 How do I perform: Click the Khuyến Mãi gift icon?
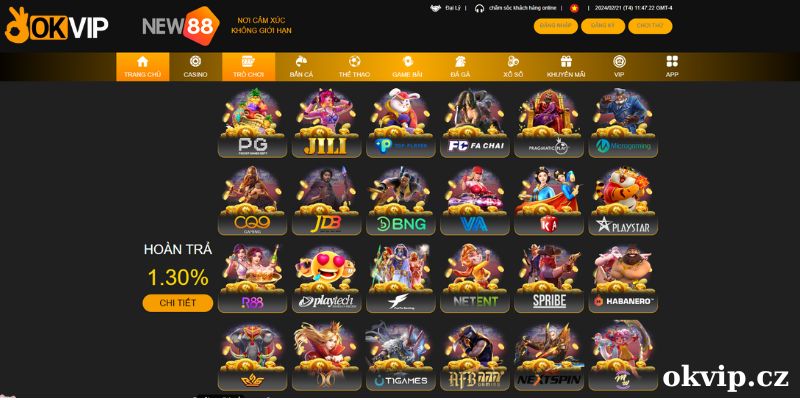coord(566,62)
